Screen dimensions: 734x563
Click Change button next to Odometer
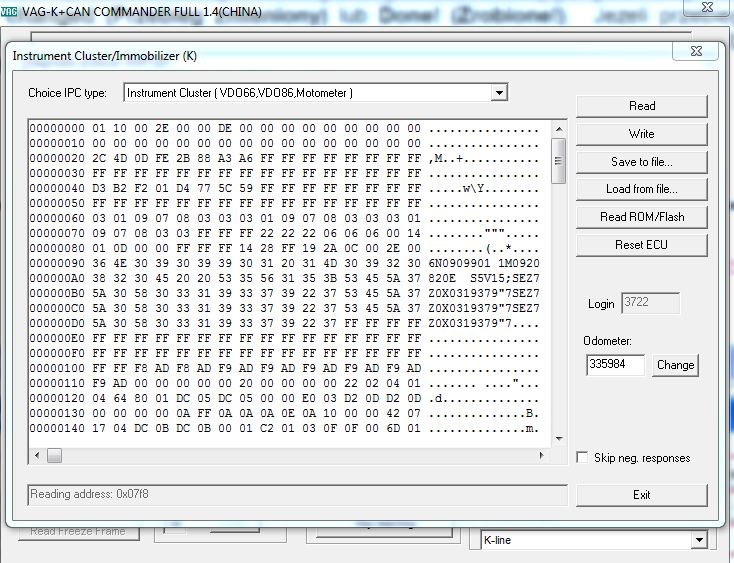click(x=675, y=365)
